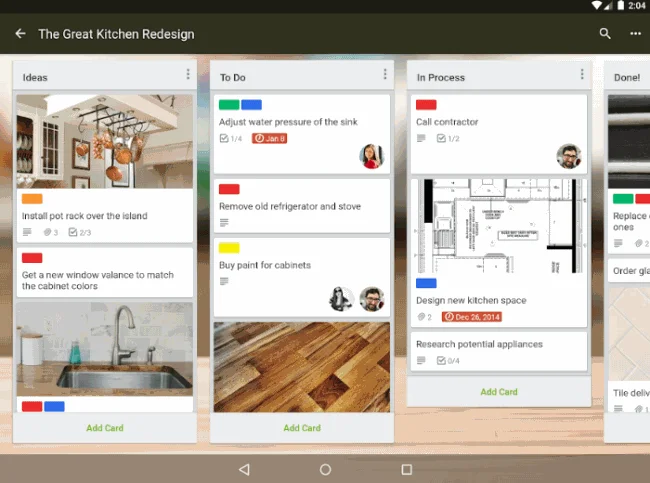The width and height of the screenshot is (650, 483).
Task: Select red label on Call contractor card
Action: 426,105
